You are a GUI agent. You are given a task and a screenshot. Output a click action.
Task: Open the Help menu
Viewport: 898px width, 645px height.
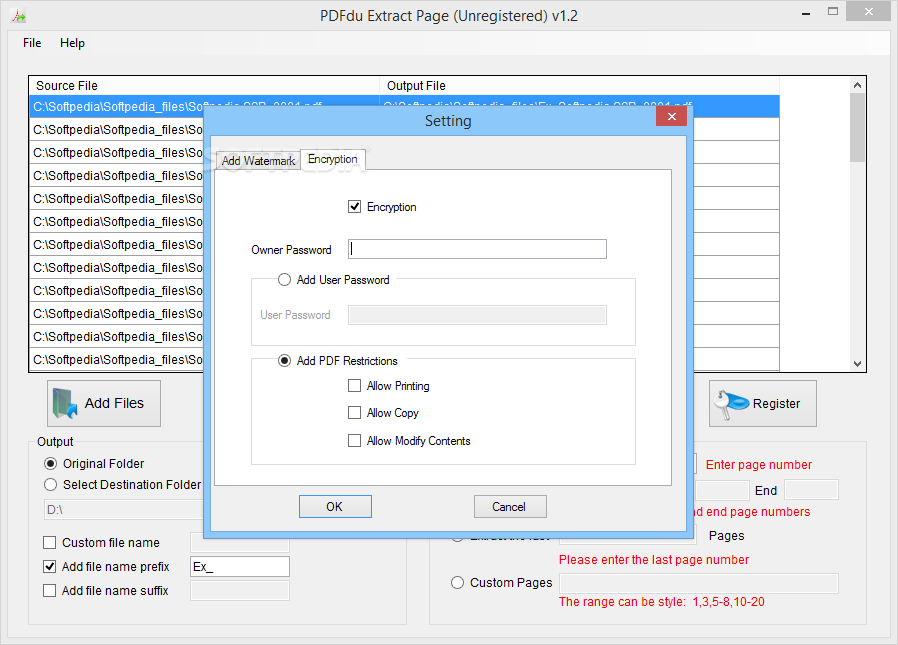point(72,43)
